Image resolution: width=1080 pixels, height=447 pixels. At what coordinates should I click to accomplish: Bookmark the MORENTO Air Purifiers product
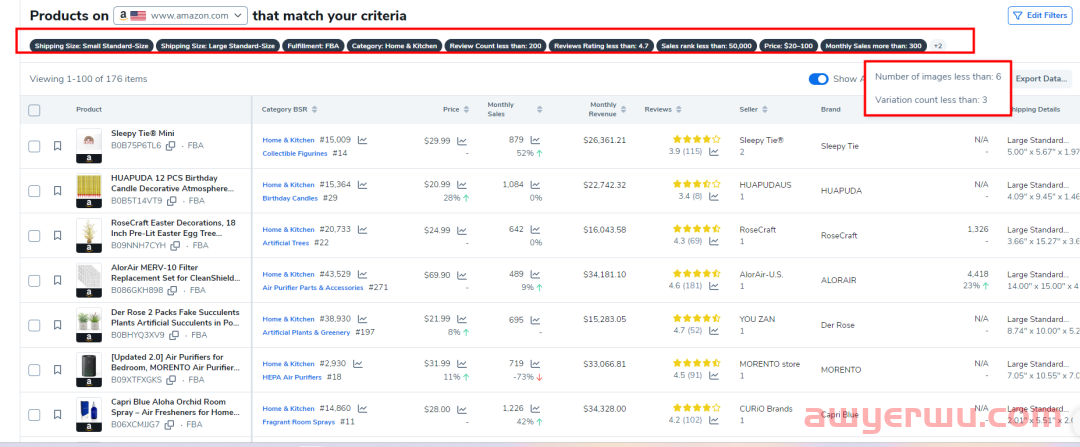[58, 370]
